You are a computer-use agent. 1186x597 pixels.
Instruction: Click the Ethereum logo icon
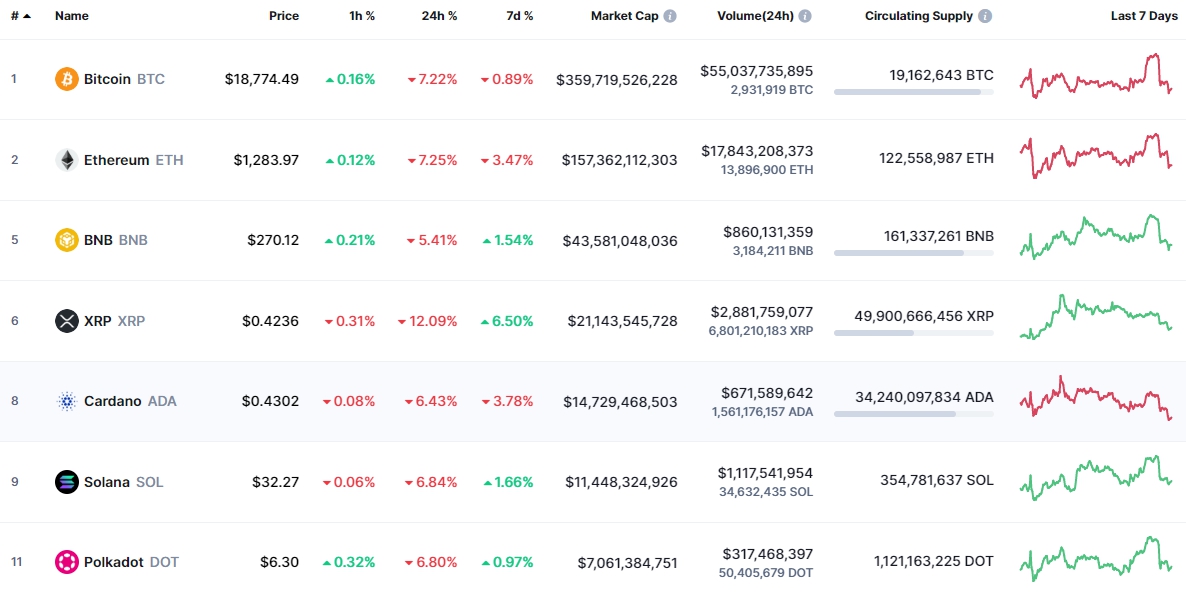pos(67,160)
